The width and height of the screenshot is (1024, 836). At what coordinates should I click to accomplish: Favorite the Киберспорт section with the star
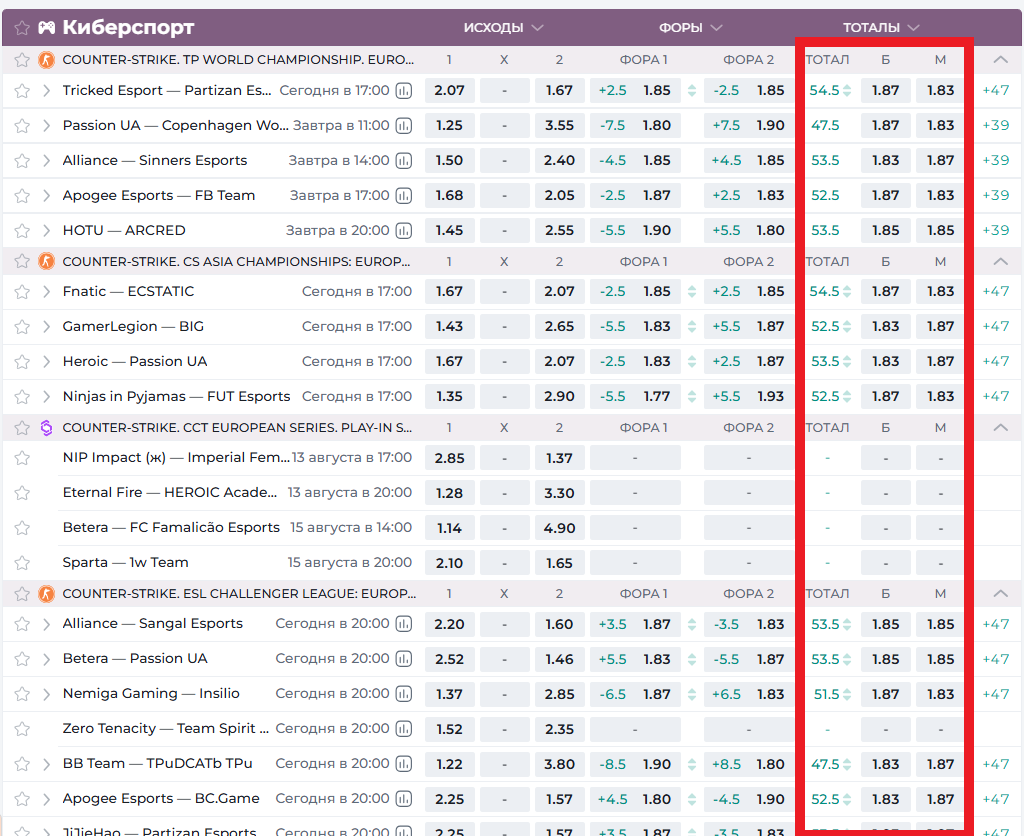(x=22, y=27)
